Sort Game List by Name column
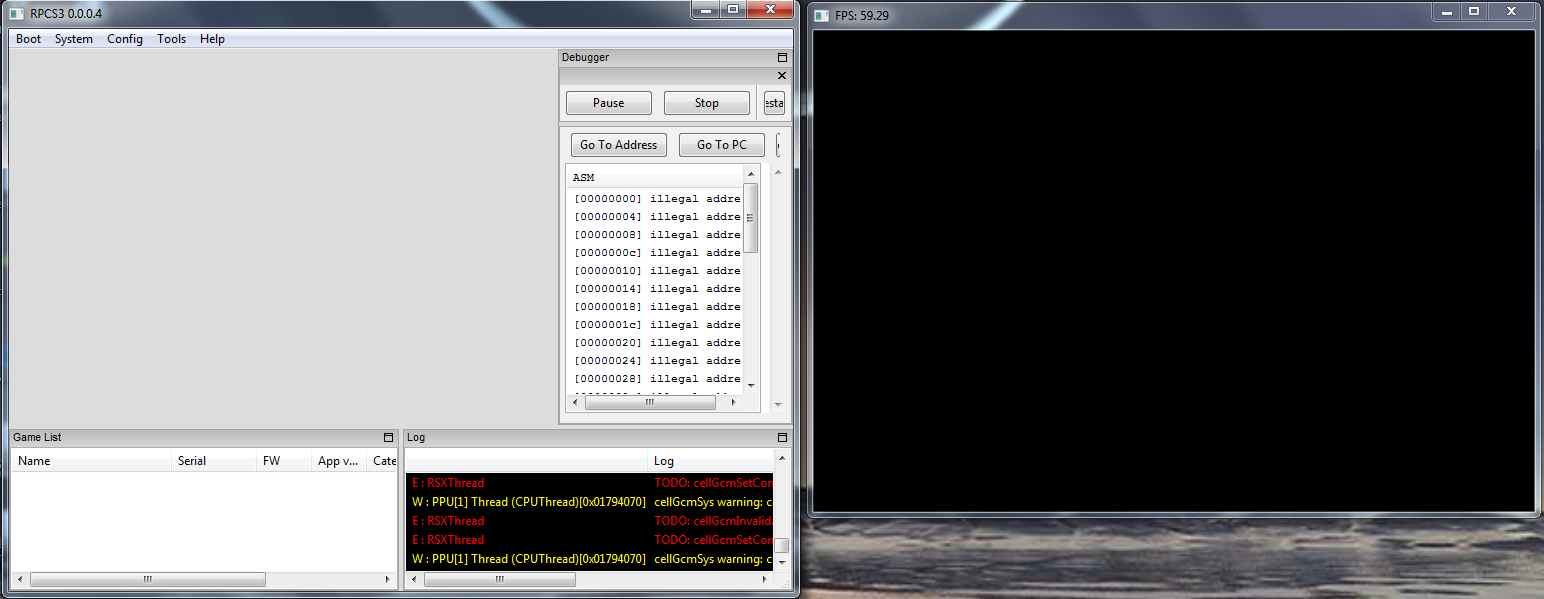Screen dimensions: 1544x599 tap(92, 461)
